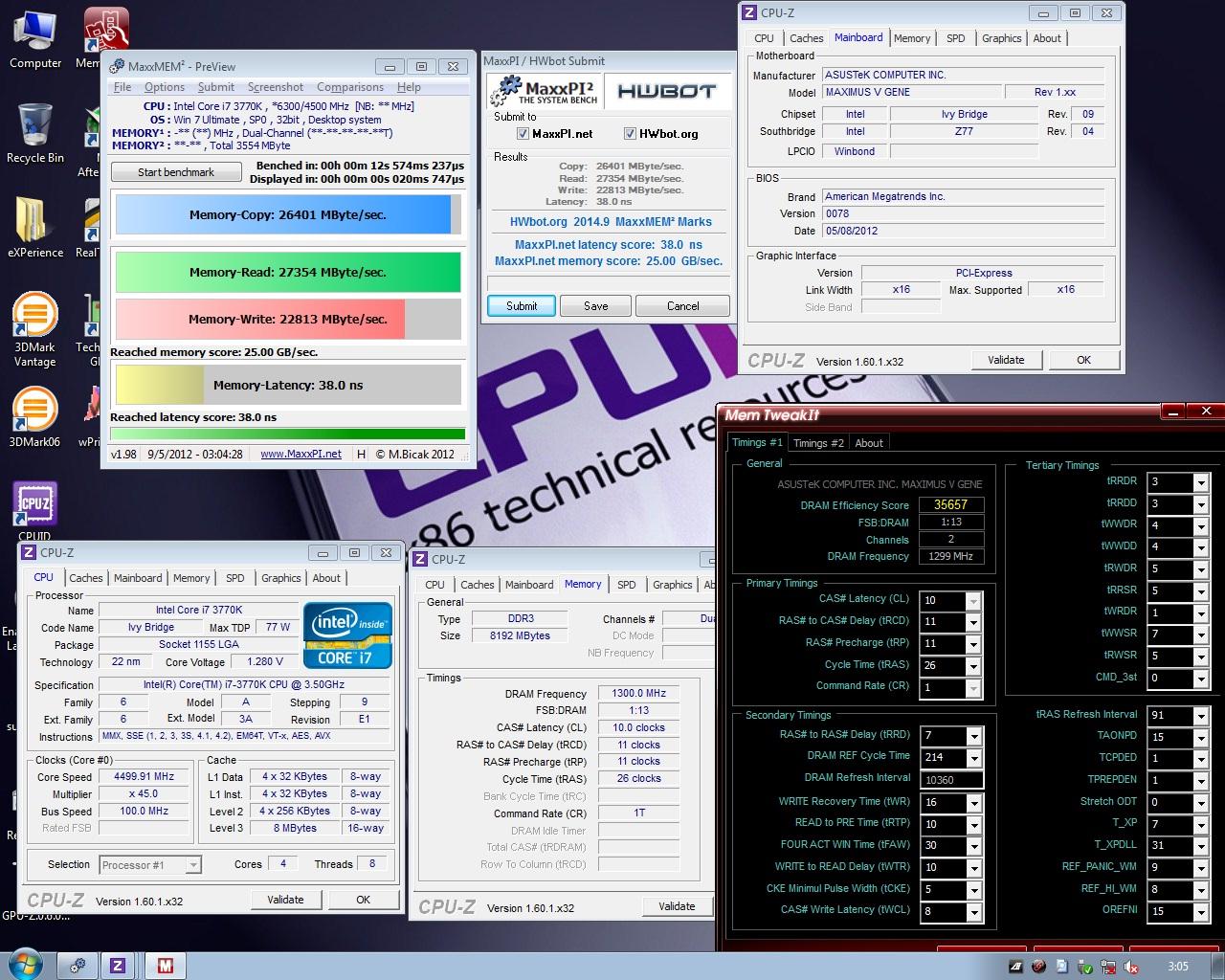Open the tRRD value dropdown

pos(973,735)
